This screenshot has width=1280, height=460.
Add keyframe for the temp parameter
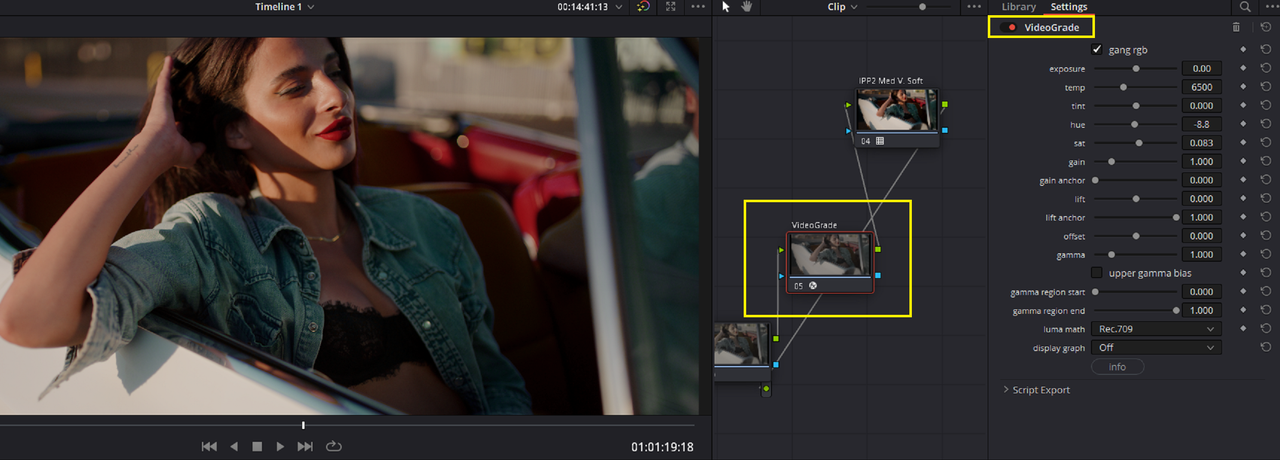pos(1244,87)
